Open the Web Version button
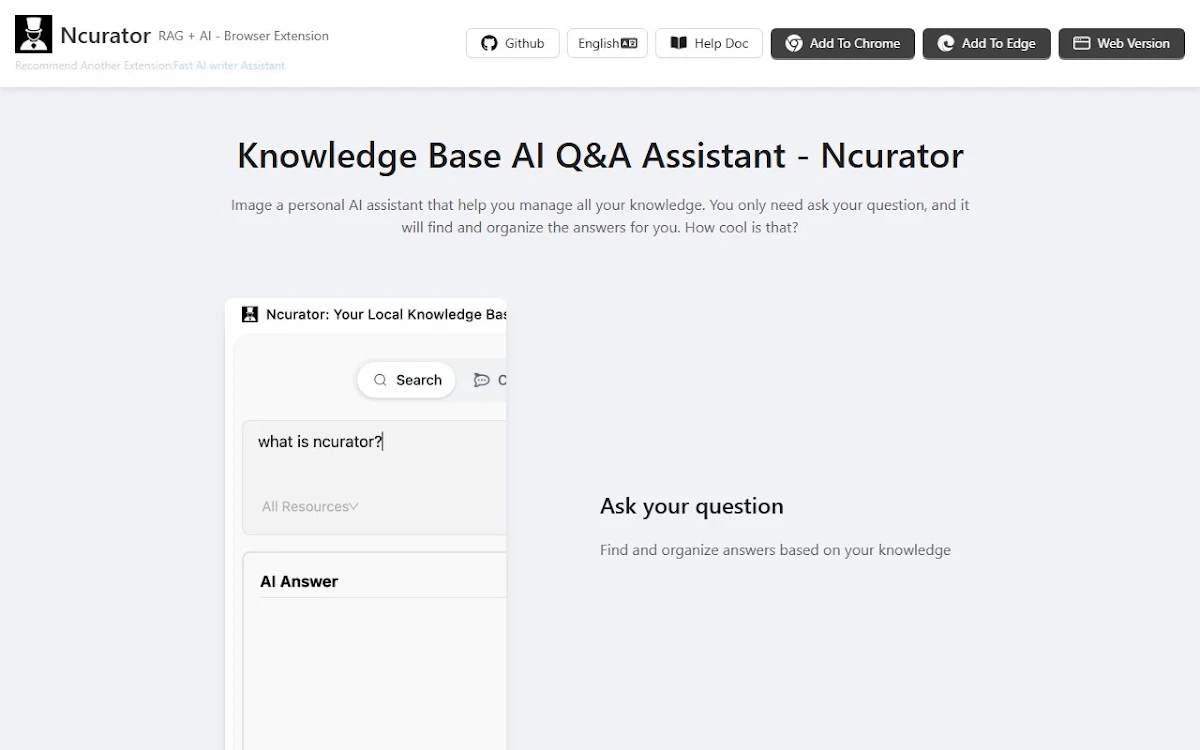 tap(1122, 43)
